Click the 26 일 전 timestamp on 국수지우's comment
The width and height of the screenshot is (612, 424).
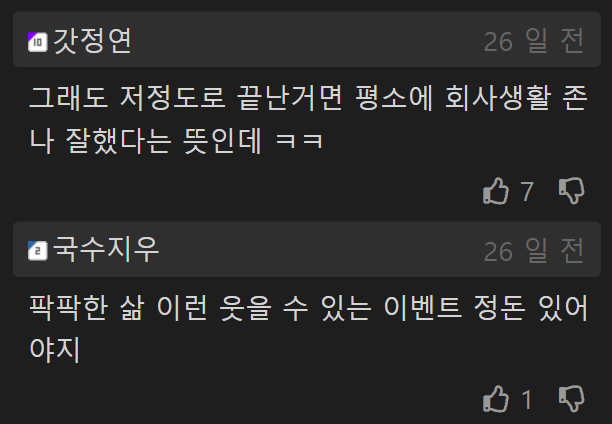click(x=534, y=251)
